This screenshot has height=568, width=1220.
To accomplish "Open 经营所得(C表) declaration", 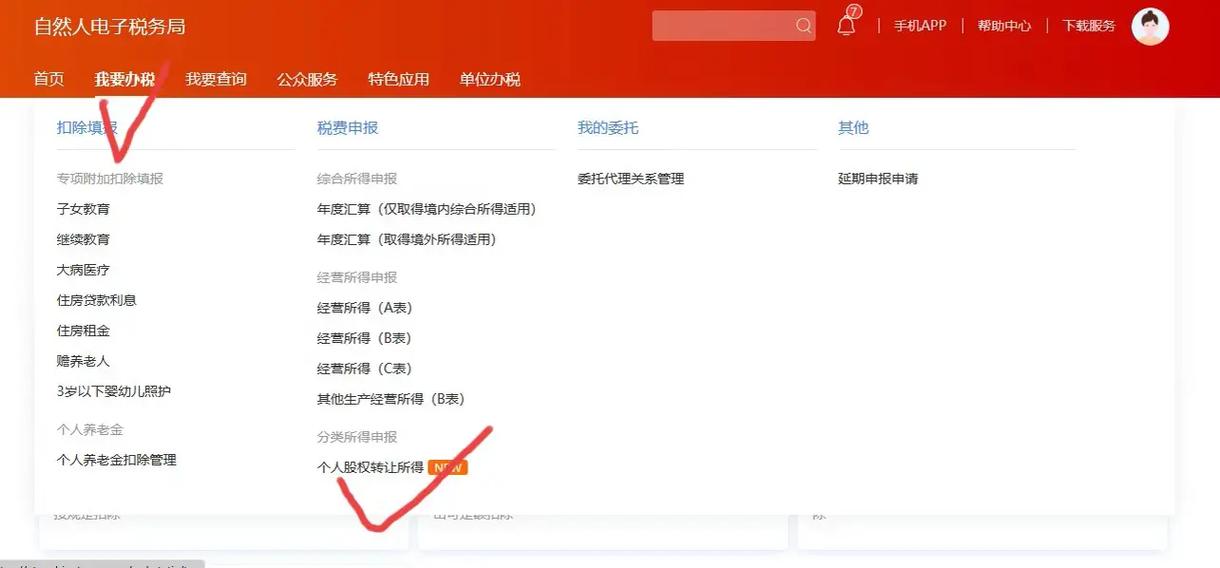I will [365, 368].
